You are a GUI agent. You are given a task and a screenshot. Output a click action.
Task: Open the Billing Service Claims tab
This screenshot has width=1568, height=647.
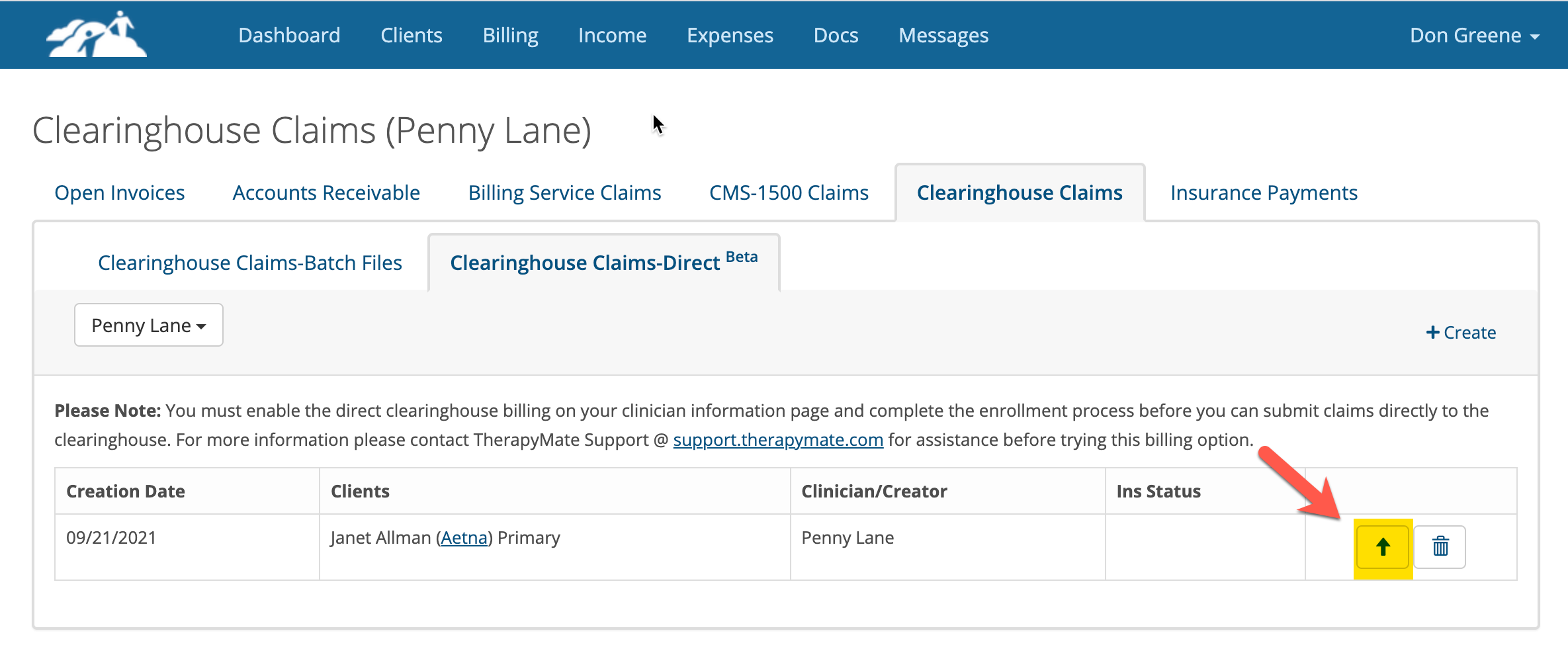click(564, 193)
